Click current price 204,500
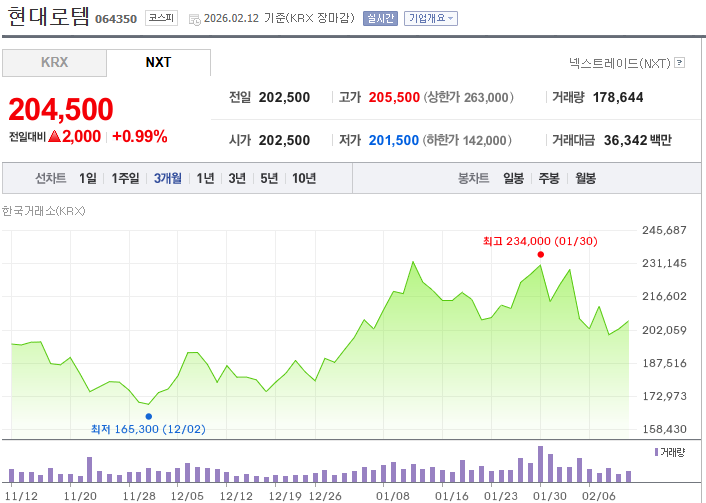This screenshot has height=503, width=706. click(x=61, y=109)
